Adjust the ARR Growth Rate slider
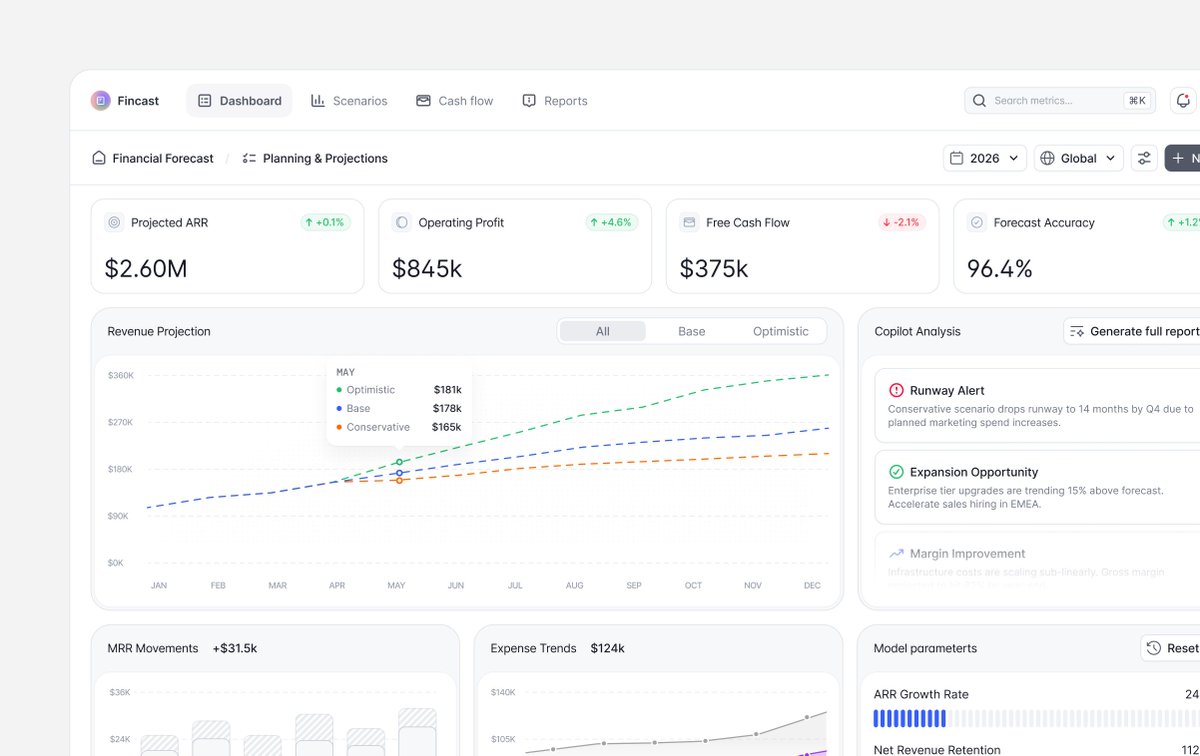1200x756 pixels. (1036, 718)
